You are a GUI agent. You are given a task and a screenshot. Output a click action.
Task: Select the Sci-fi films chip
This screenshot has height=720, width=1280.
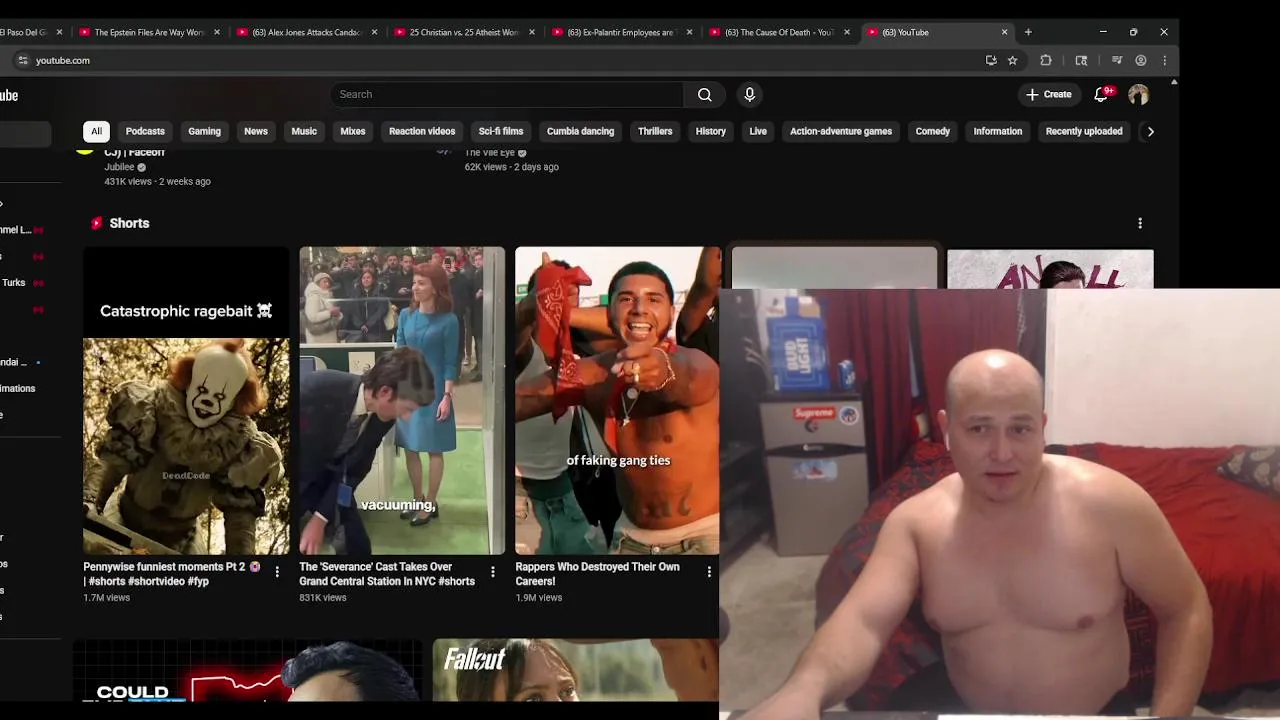(x=501, y=131)
